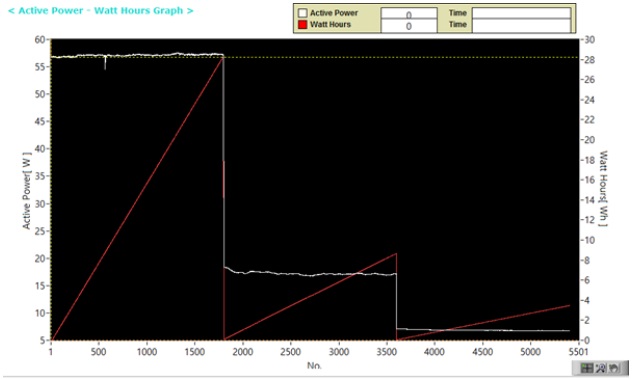Choose the hand panning tool in graph palette

tap(614, 367)
